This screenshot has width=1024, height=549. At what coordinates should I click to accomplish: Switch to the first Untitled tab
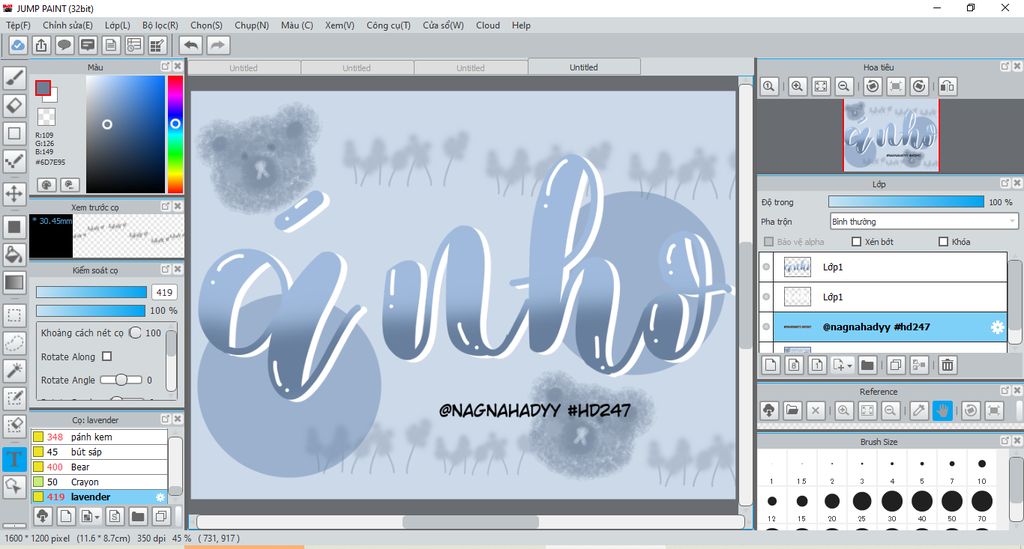pyautogui.click(x=244, y=67)
